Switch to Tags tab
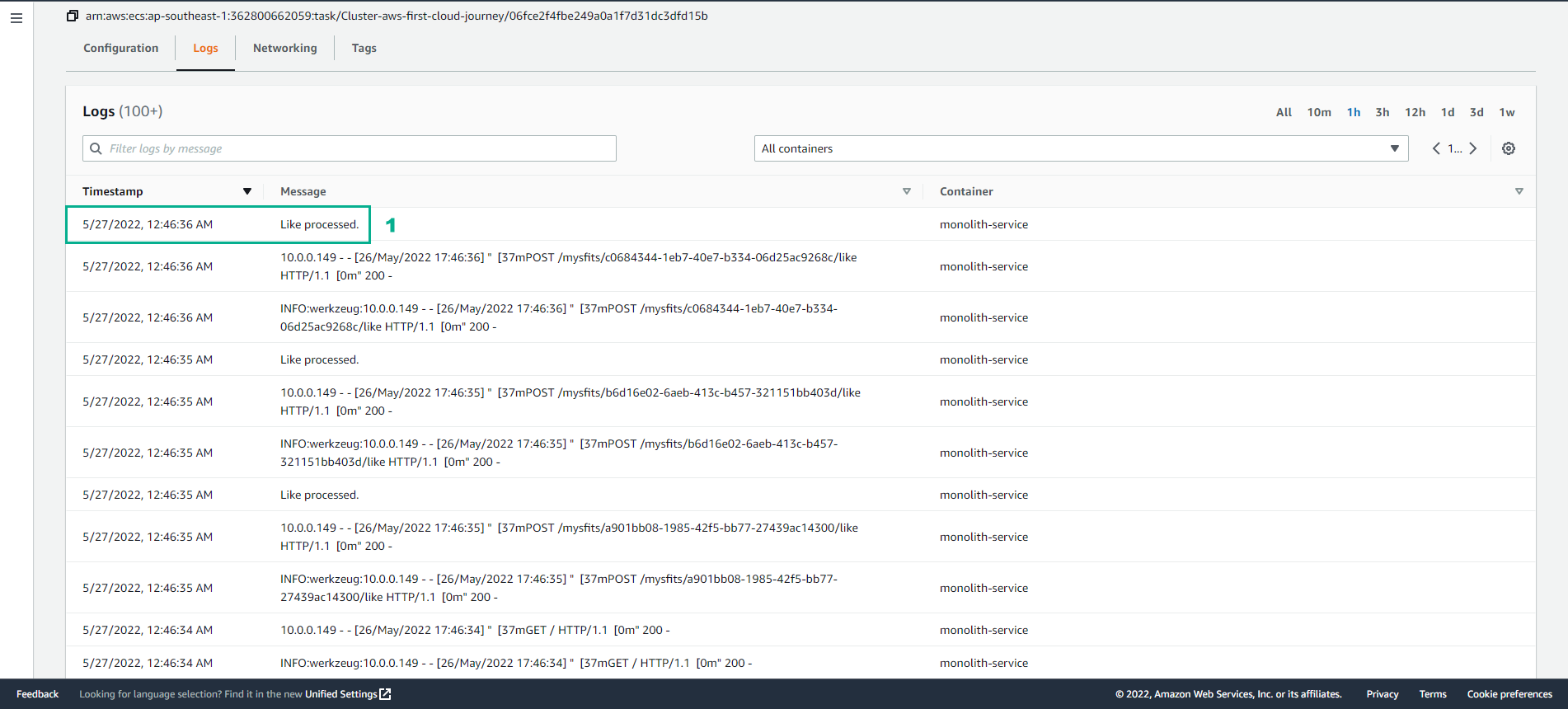Viewport: 1568px width, 709px height. pos(364,48)
